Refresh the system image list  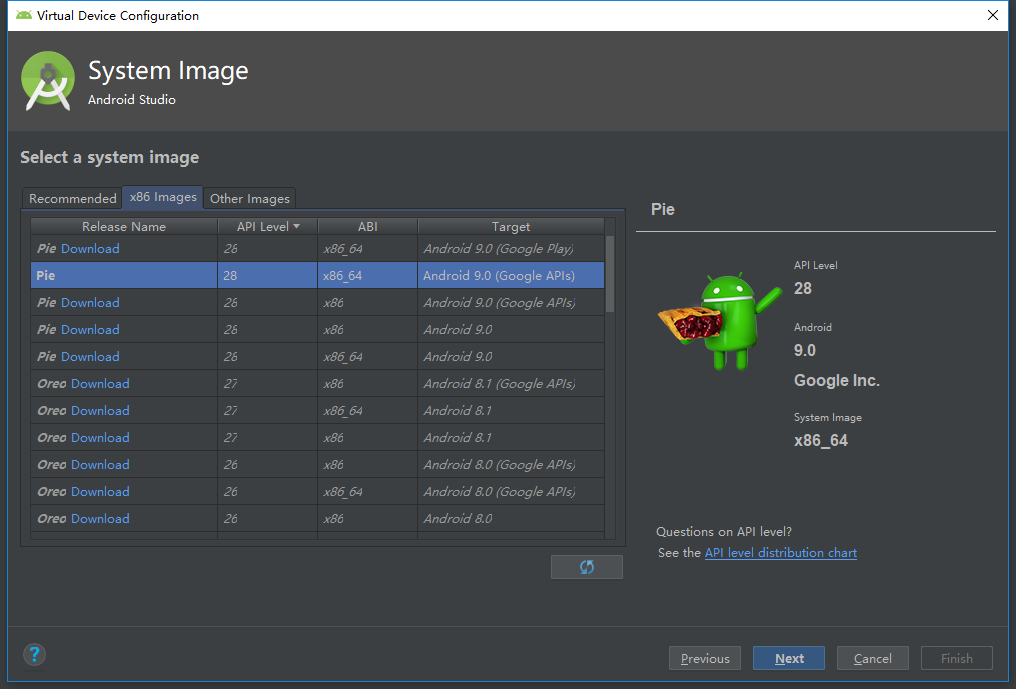(586, 567)
